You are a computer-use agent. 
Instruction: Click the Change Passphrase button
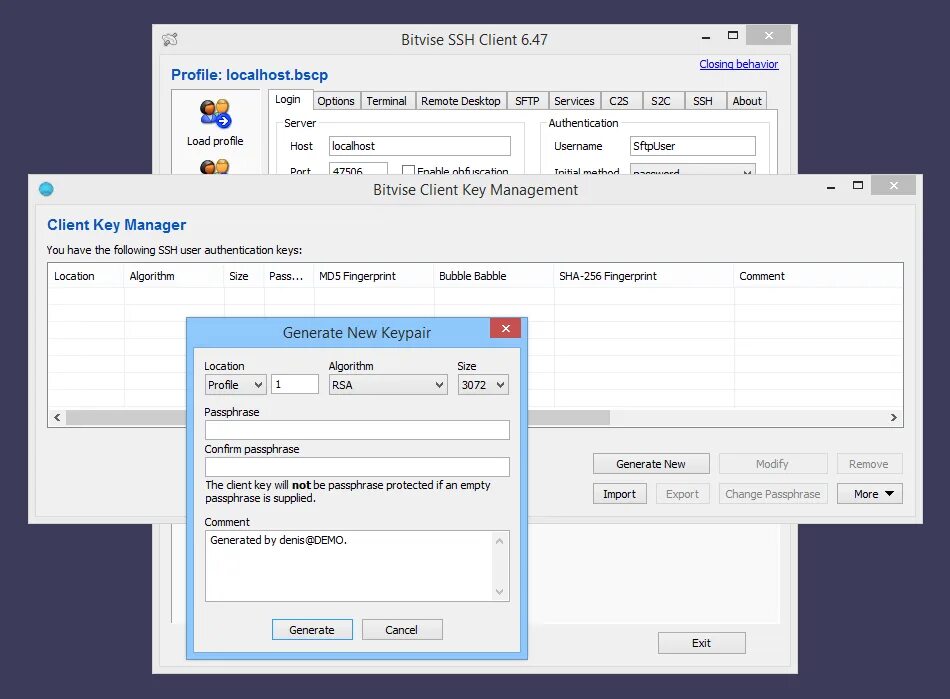click(772, 494)
